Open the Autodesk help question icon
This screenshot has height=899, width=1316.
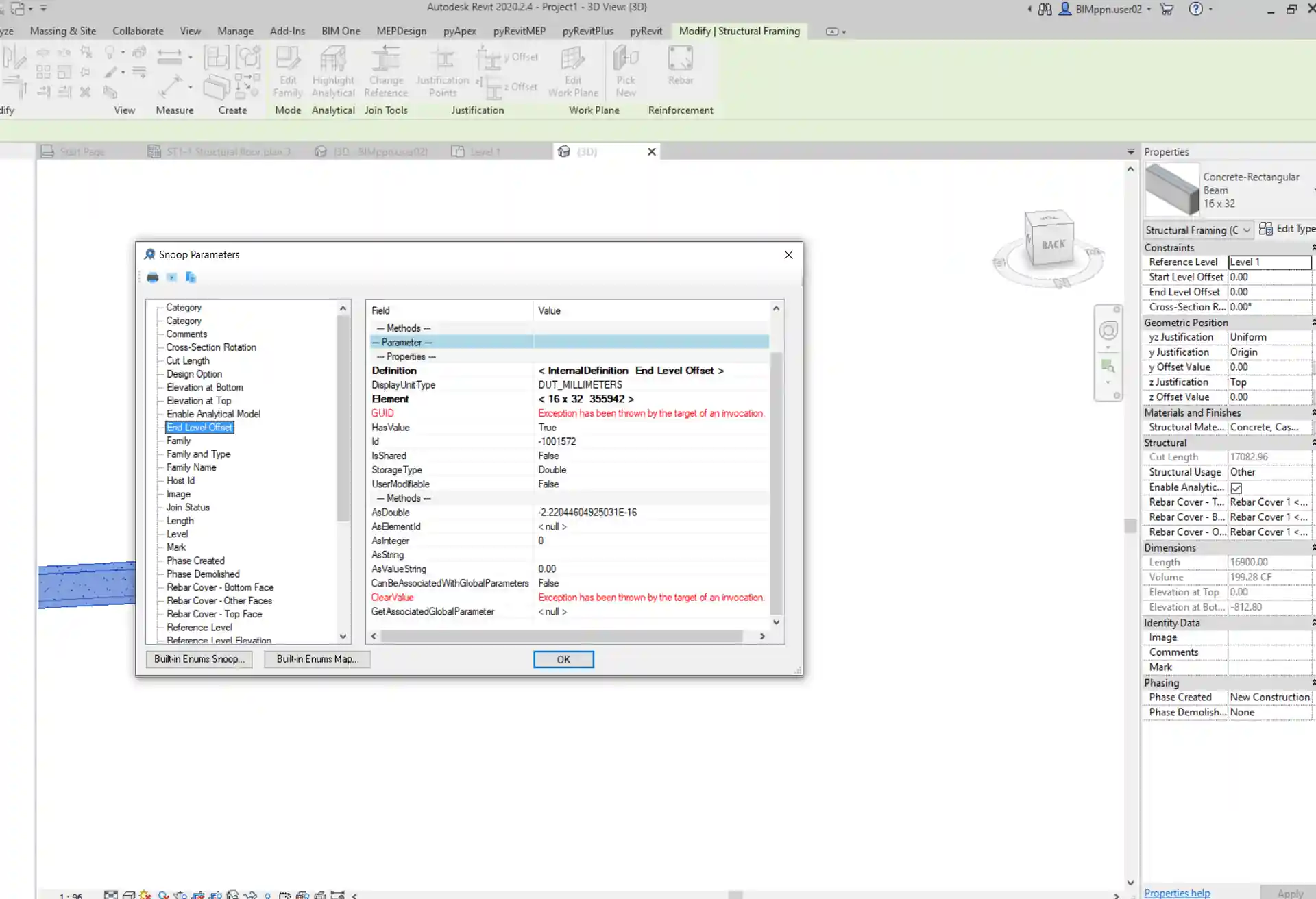tap(1195, 9)
